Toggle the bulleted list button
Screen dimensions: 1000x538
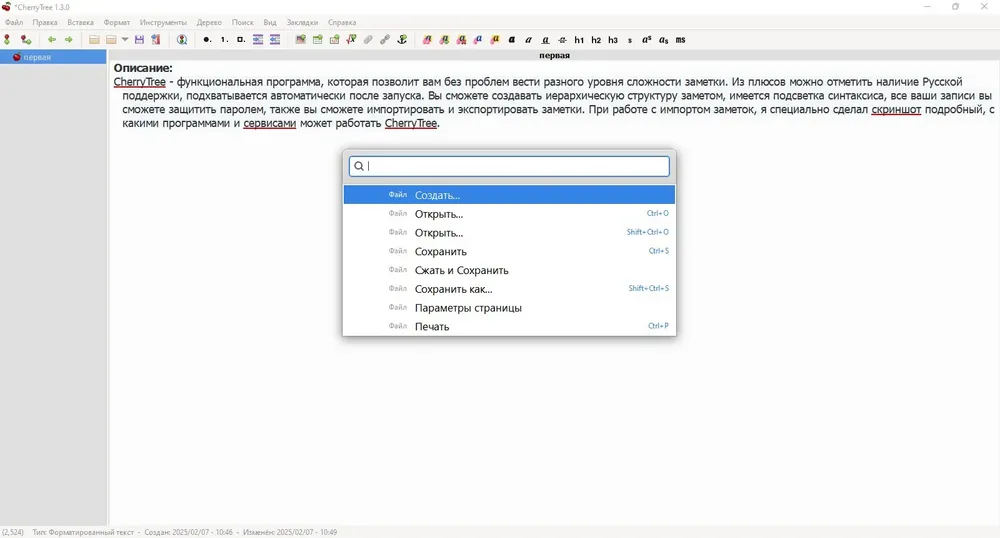[207, 40]
